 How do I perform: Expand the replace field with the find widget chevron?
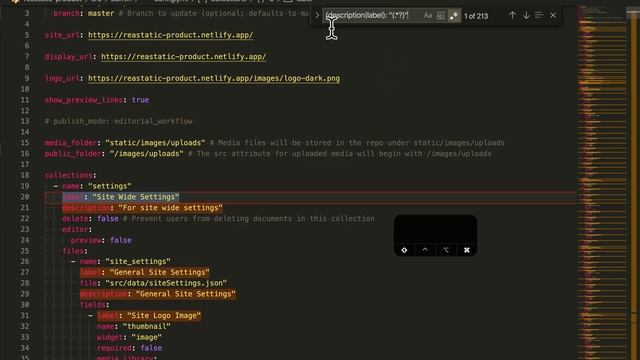tap(317, 16)
